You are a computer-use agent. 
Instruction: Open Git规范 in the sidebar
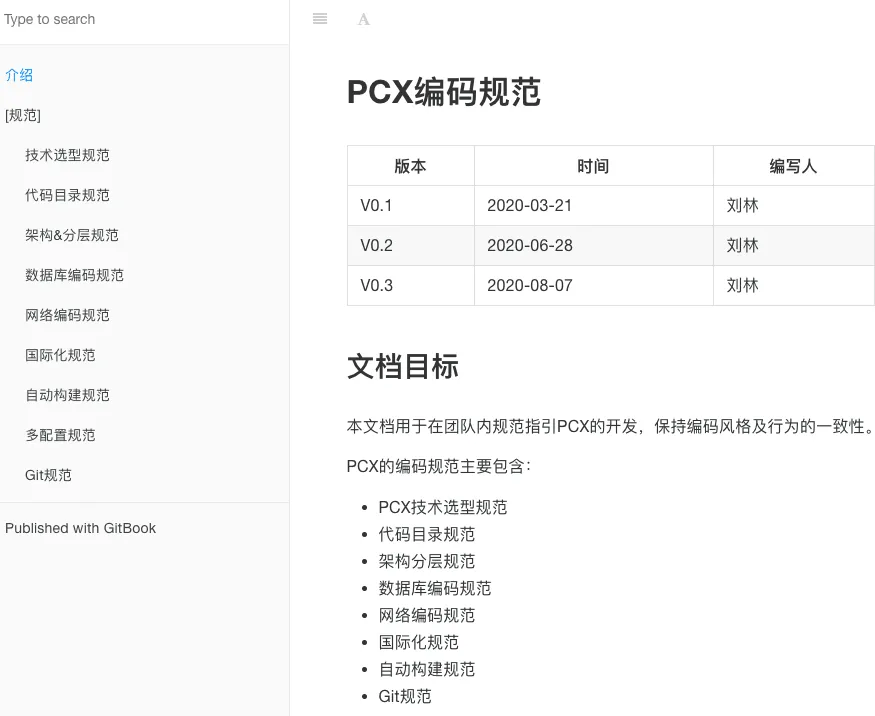coord(49,475)
